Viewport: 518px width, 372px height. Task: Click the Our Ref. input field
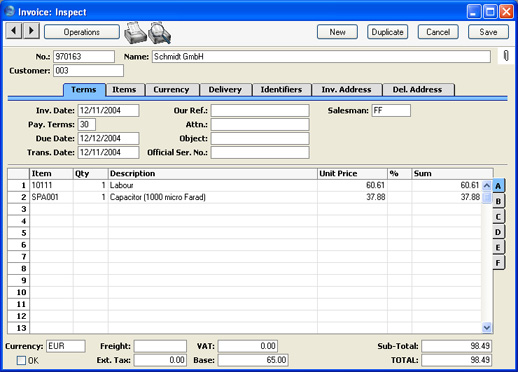point(260,111)
